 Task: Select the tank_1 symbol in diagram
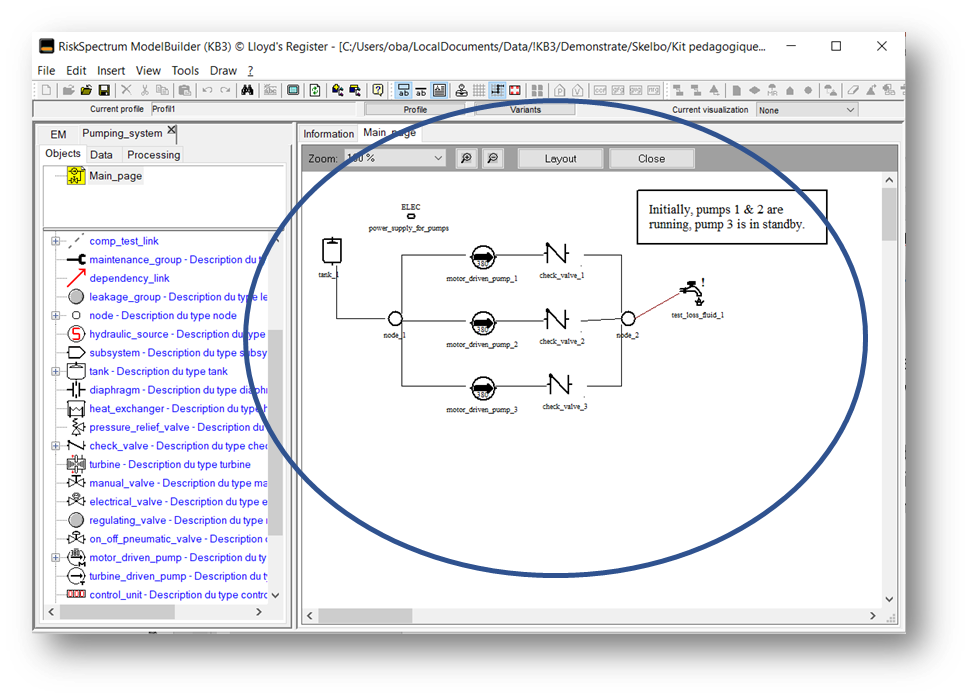(x=332, y=251)
